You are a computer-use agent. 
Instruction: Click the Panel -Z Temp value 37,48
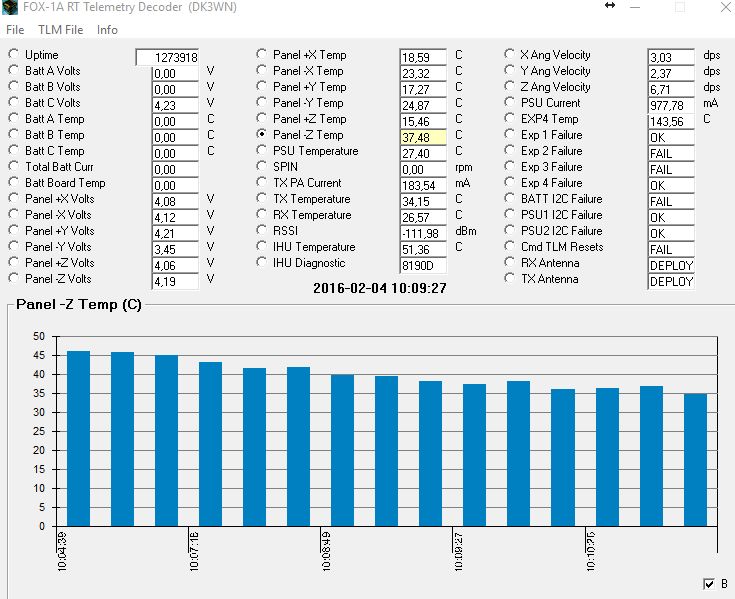click(x=423, y=137)
